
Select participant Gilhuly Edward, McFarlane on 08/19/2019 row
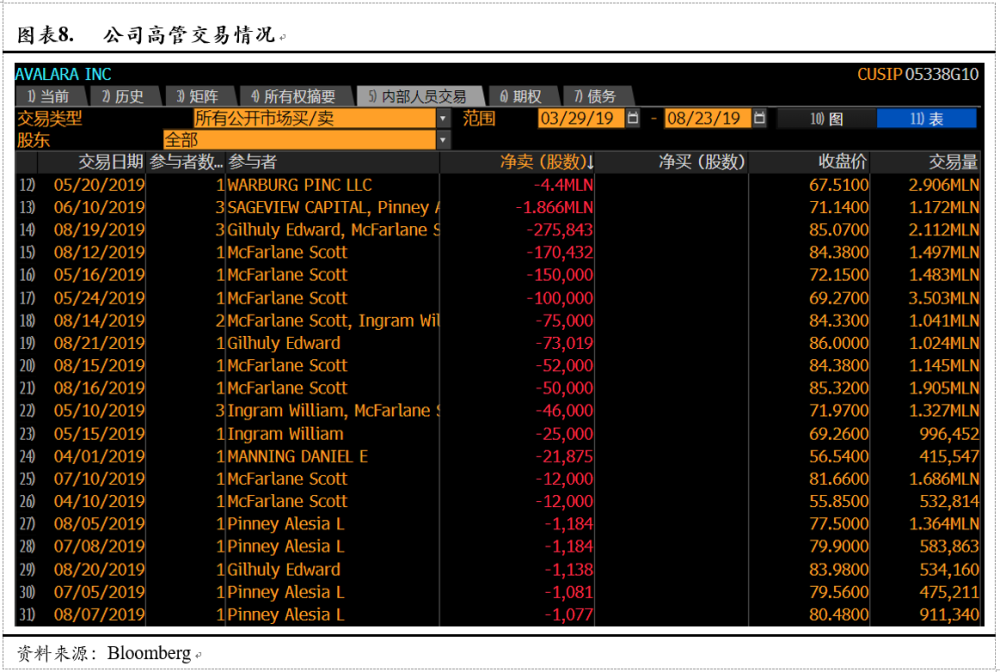point(334,230)
